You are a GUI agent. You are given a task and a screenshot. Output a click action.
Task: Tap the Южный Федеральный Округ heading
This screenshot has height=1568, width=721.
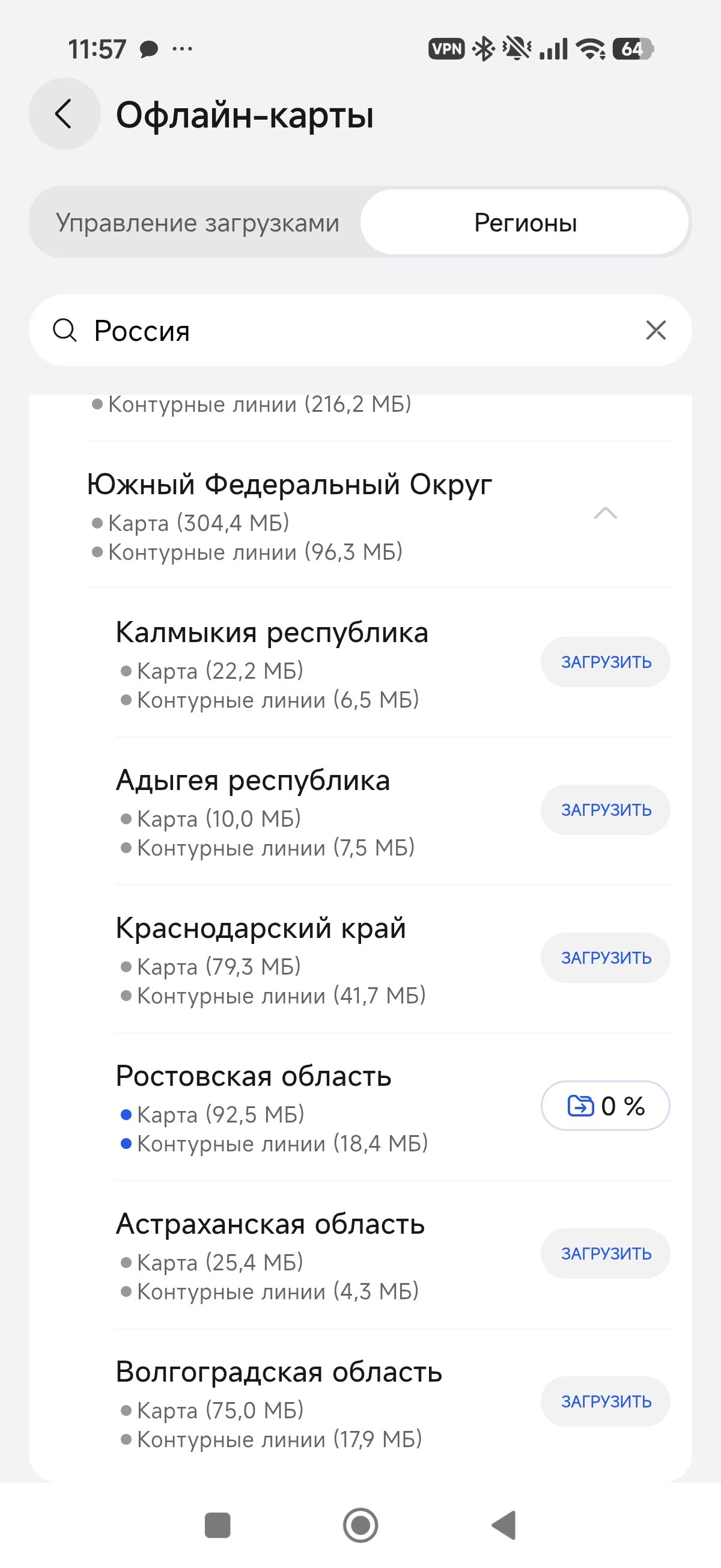(290, 485)
